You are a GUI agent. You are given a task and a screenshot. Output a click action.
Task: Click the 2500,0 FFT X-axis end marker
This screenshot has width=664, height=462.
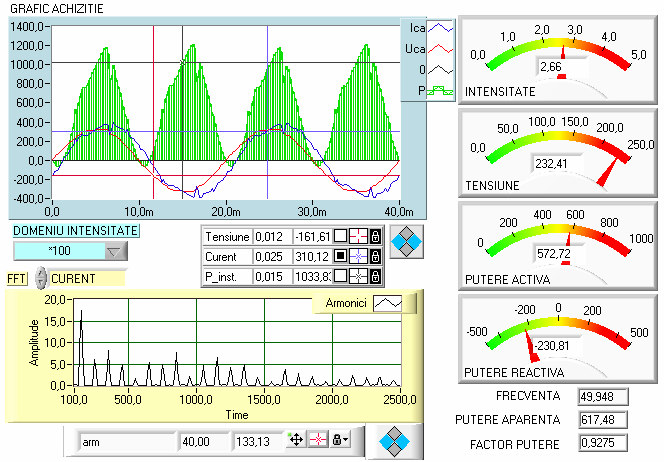point(400,399)
